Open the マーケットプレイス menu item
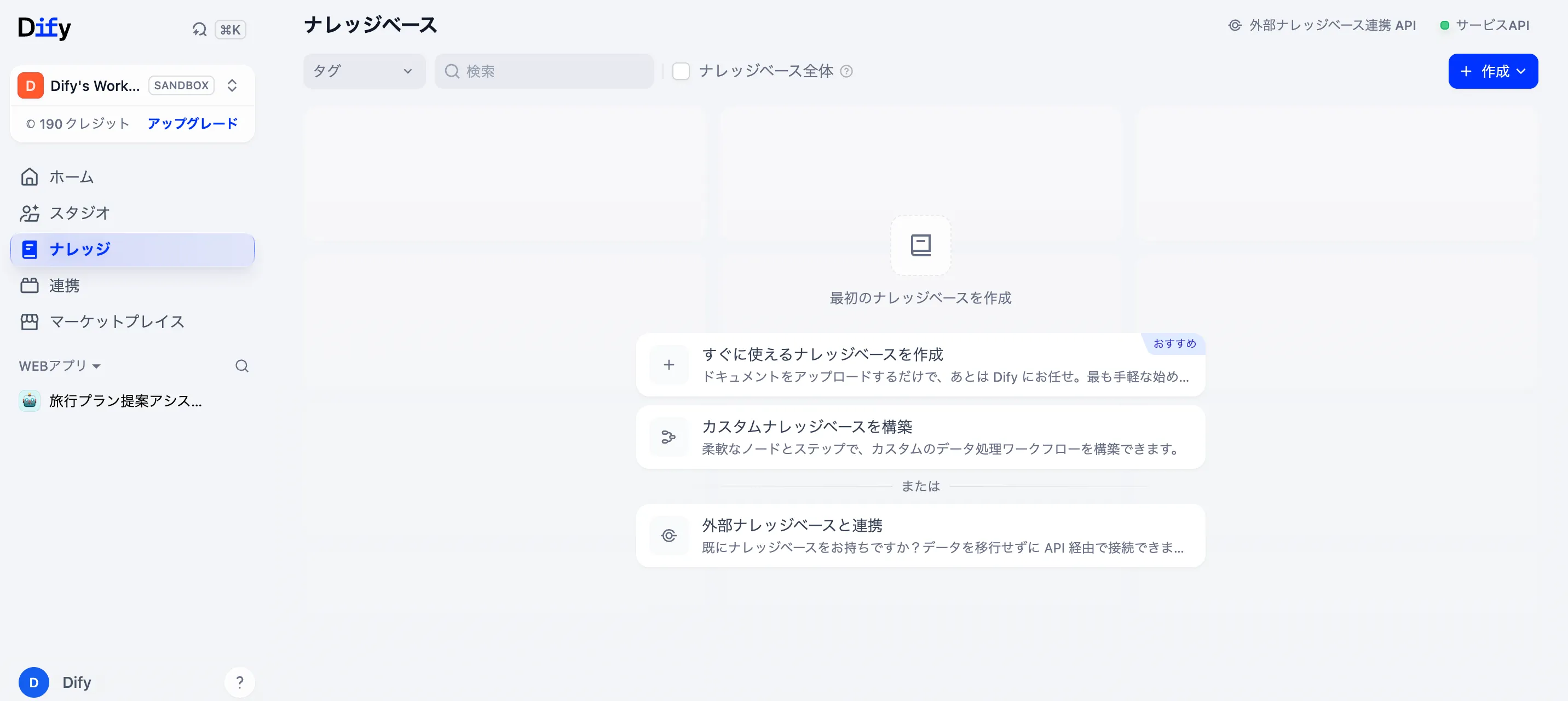Screen dimensions: 1568x701 point(132,321)
